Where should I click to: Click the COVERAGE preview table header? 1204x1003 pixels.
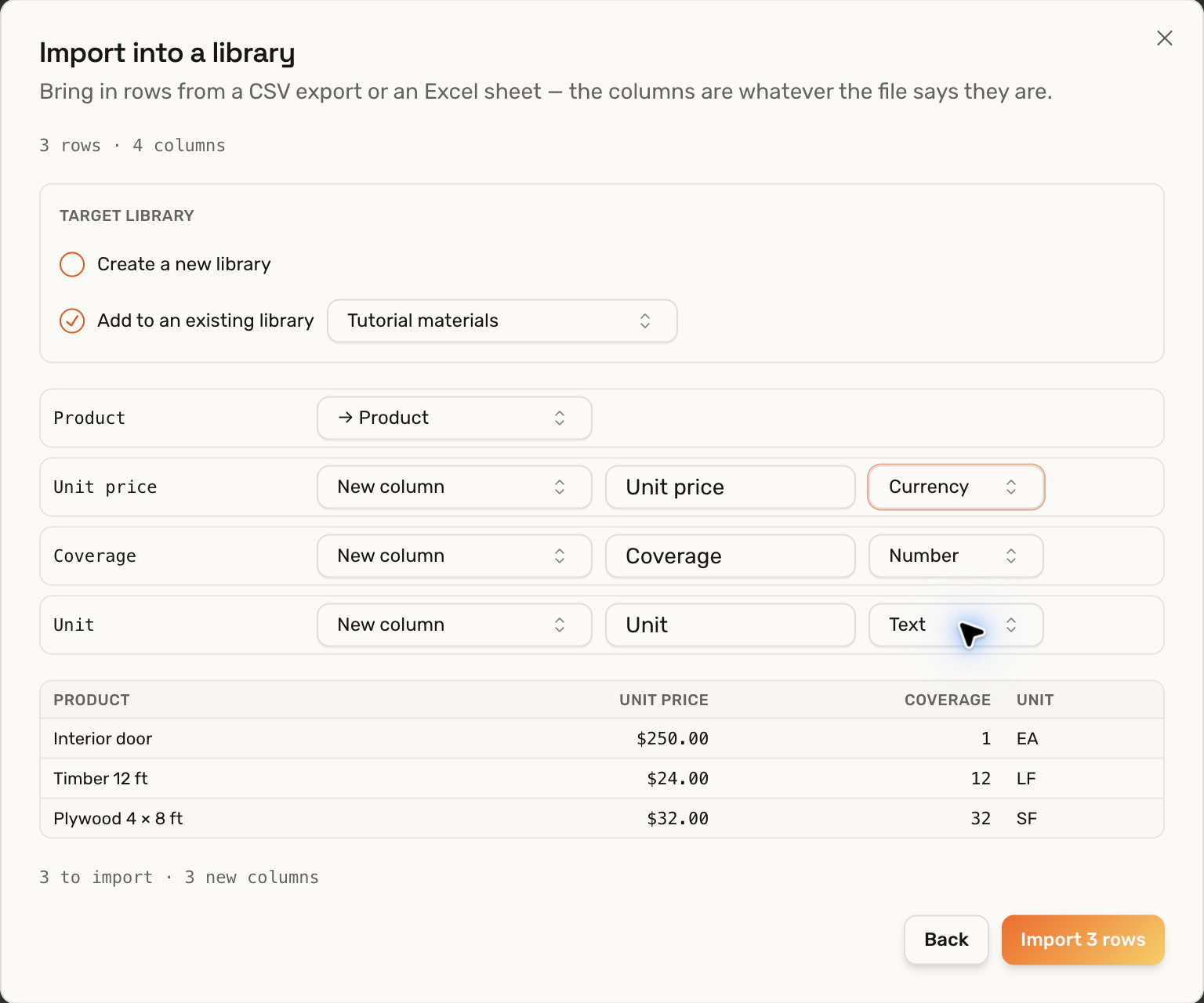point(947,700)
